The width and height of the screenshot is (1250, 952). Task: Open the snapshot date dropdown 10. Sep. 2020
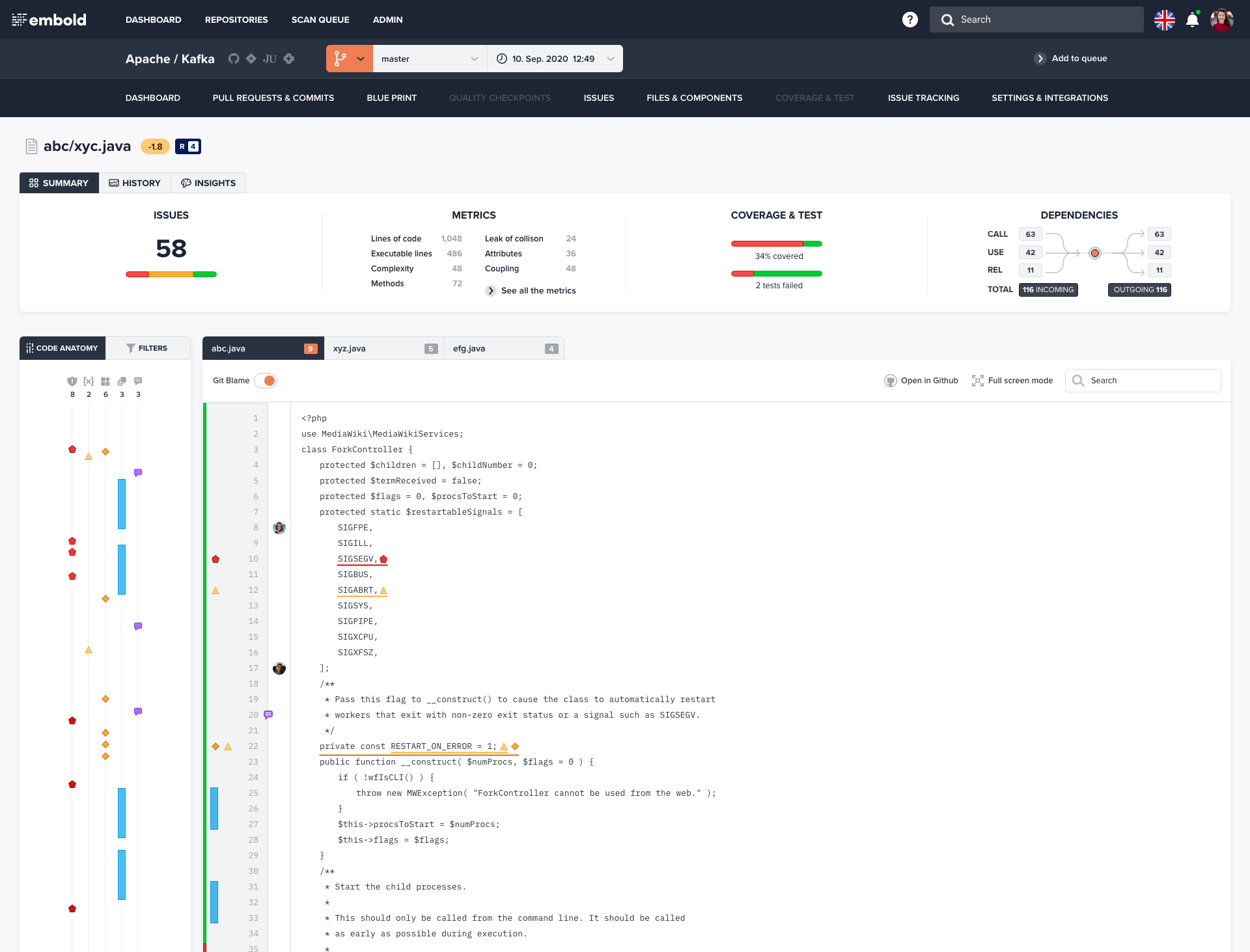pyautogui.click(x=555, y=59)
